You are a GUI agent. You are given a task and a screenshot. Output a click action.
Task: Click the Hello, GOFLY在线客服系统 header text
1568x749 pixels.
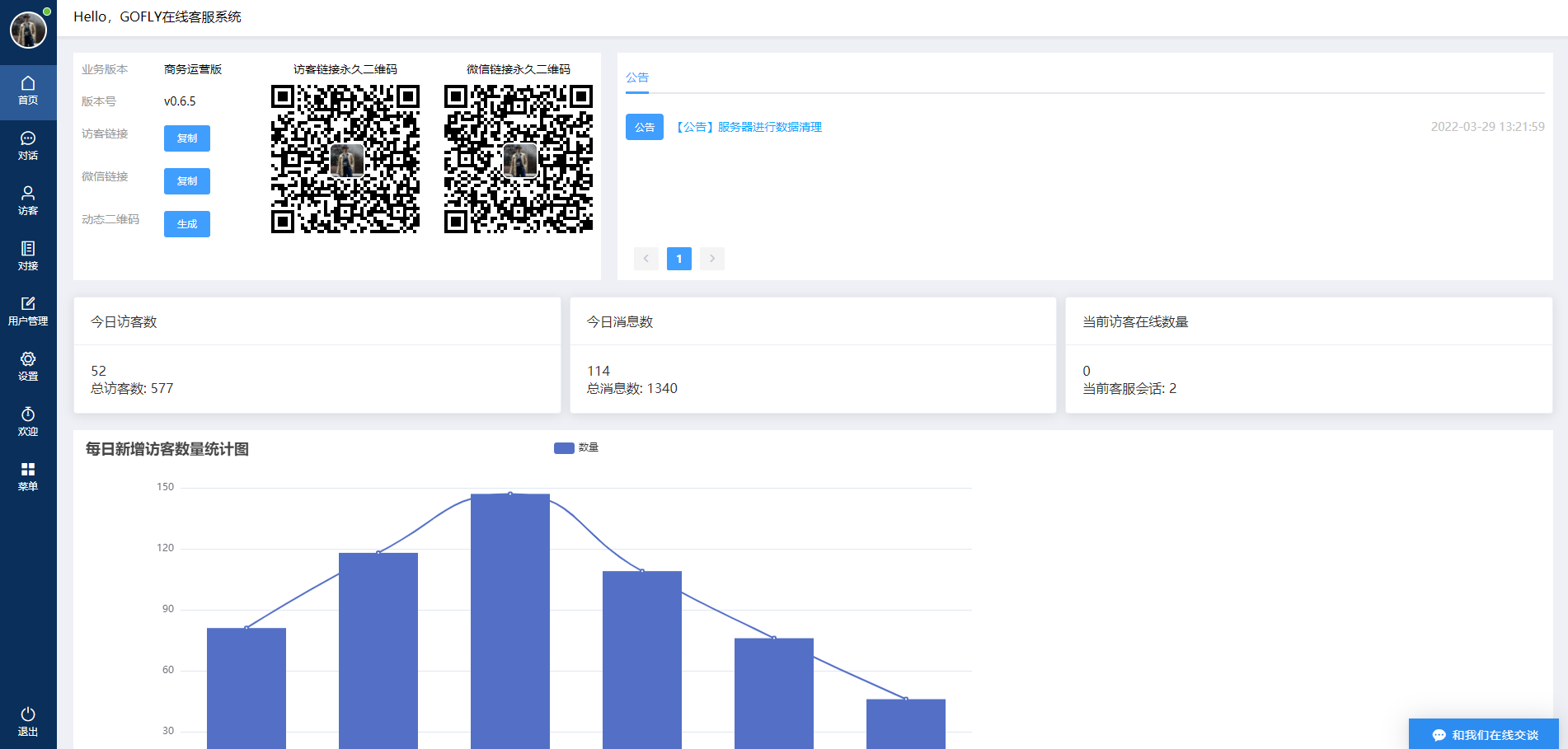157,16
